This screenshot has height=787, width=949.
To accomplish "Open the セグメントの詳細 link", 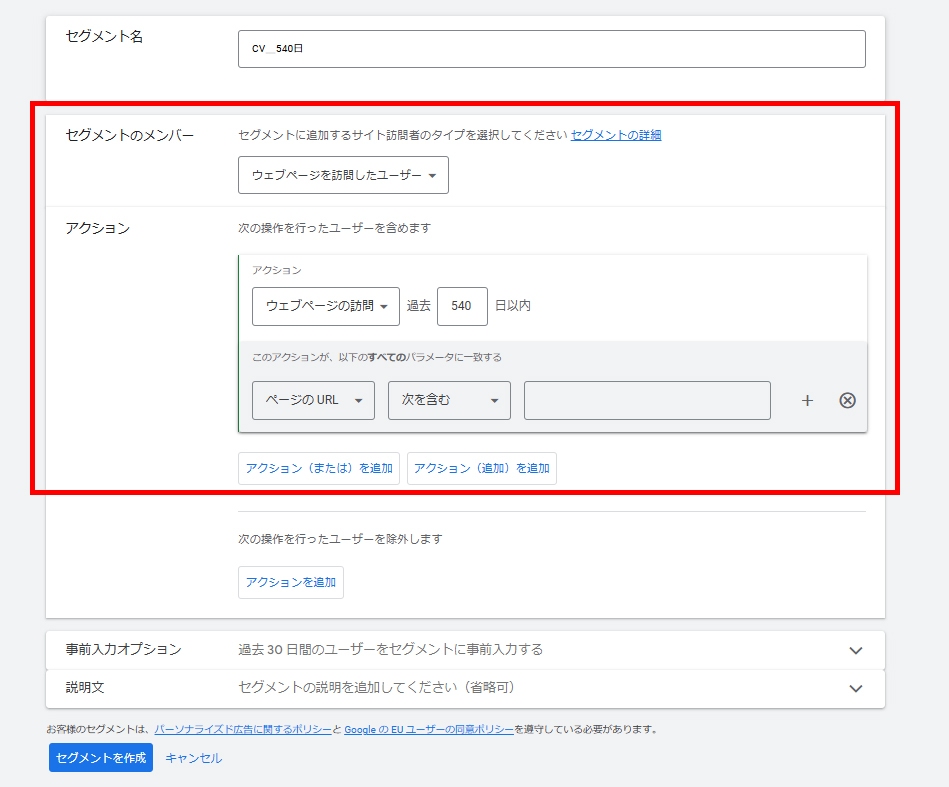I will pyautogui.click(x=616, y=135).
